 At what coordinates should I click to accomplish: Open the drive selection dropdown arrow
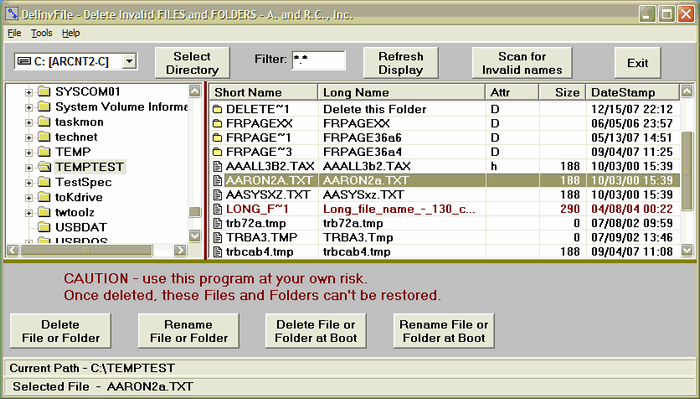129,62
